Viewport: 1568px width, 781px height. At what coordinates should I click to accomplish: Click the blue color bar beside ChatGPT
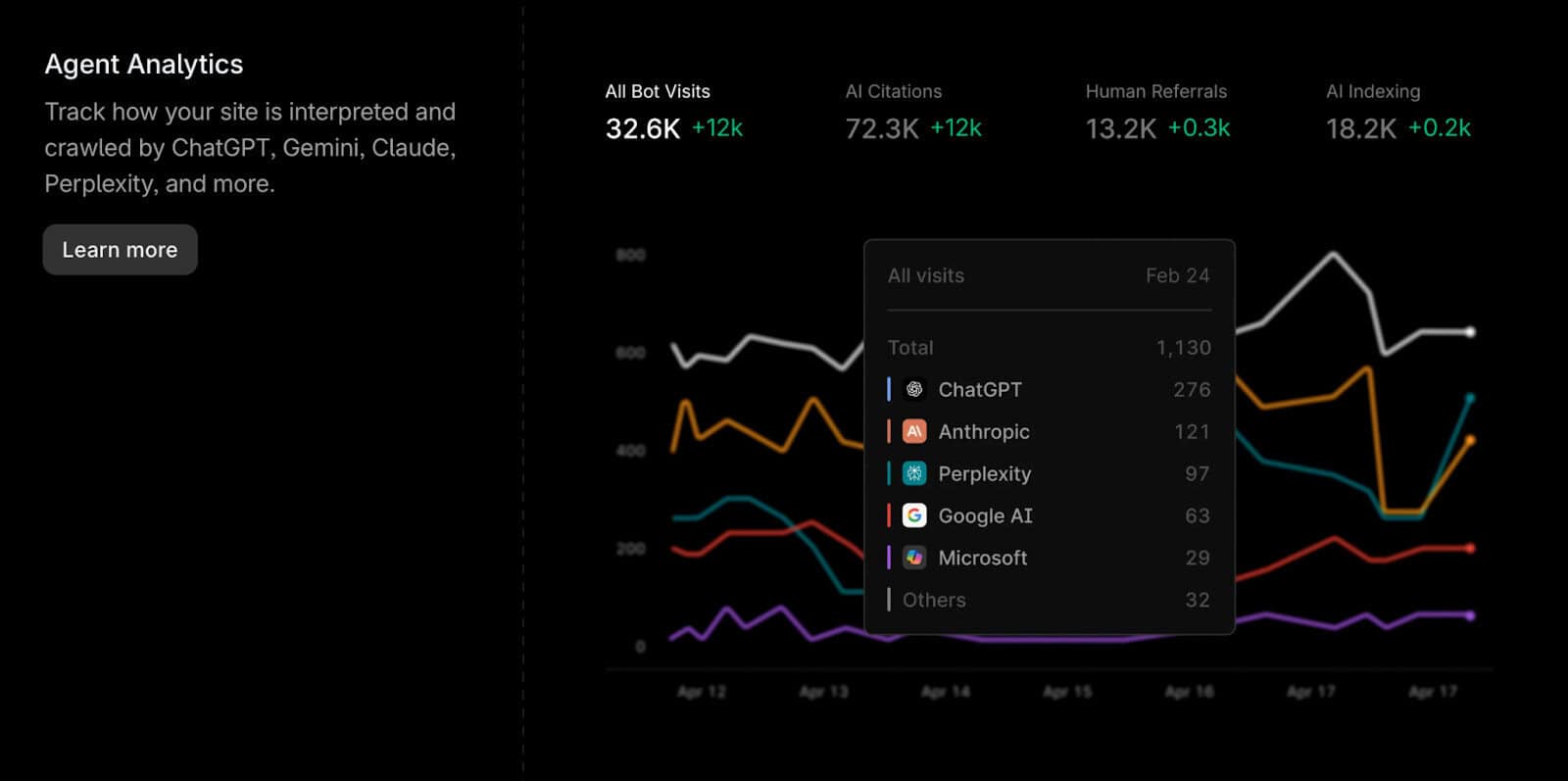point(889,390)
